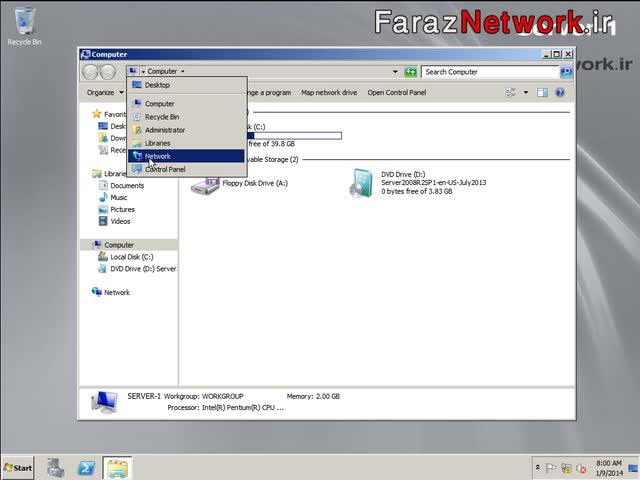
Task: Open the address bar history dropdown
Action: [x=395, y=72]
